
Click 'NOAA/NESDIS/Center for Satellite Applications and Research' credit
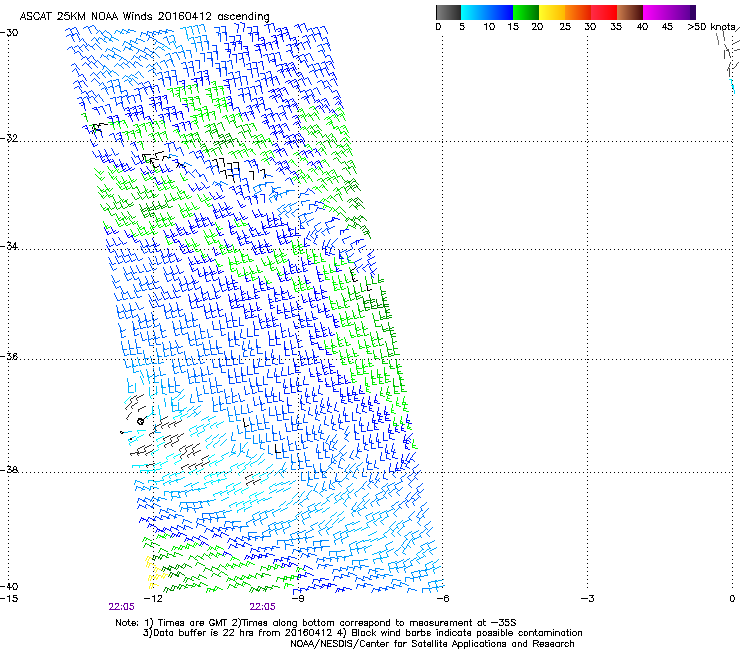tap(432, 643)
